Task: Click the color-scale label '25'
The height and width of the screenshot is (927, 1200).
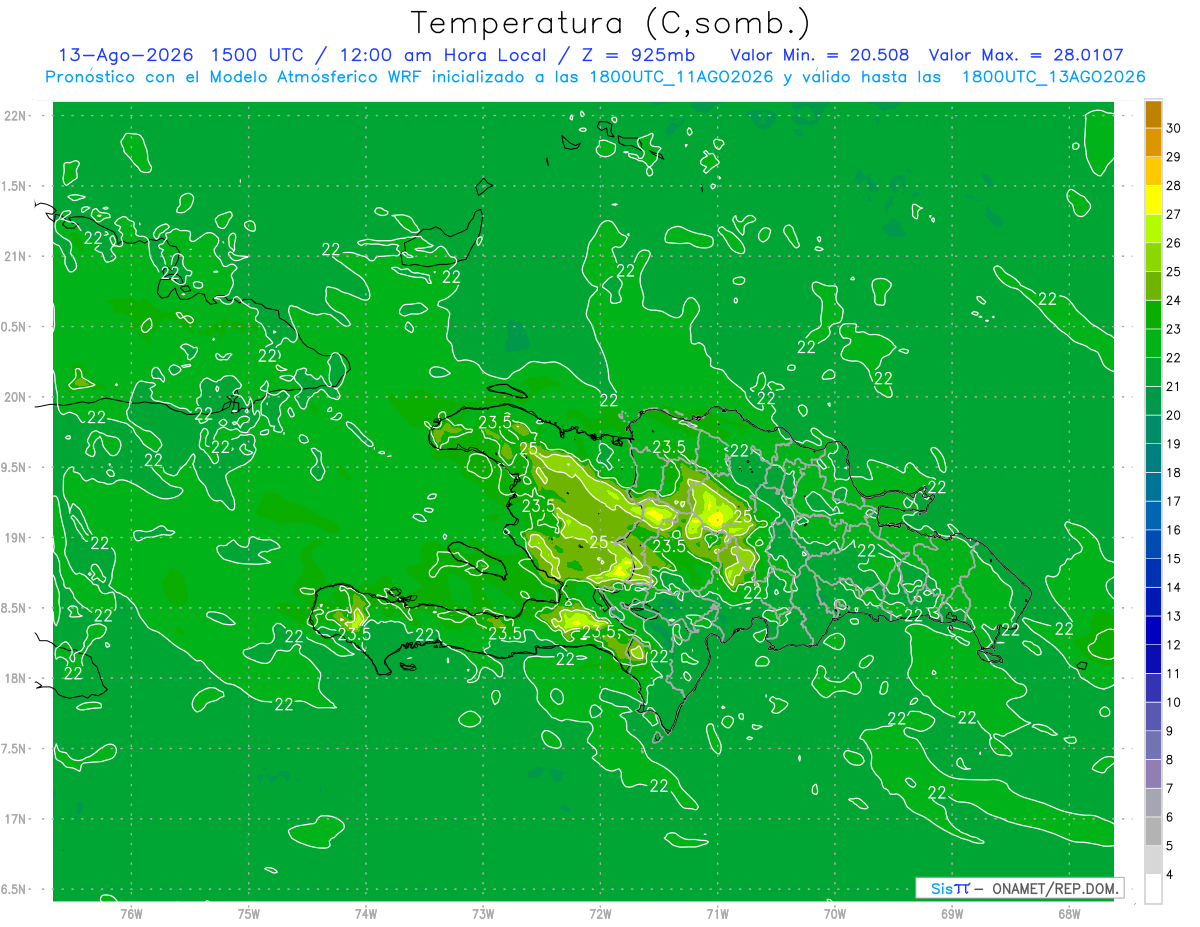Action: point(1174,272)
